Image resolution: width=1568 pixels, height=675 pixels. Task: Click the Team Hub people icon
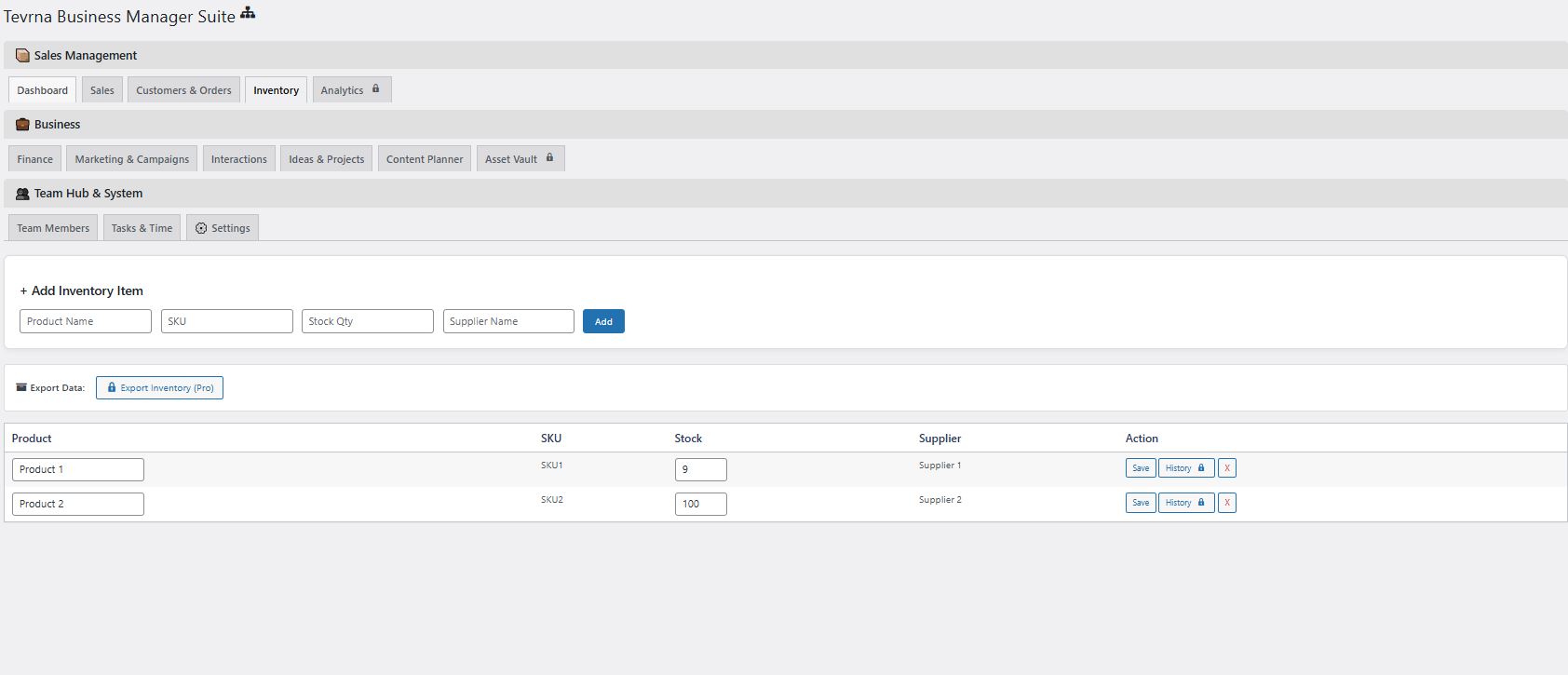pyautogui.click(x=22, y=194)
